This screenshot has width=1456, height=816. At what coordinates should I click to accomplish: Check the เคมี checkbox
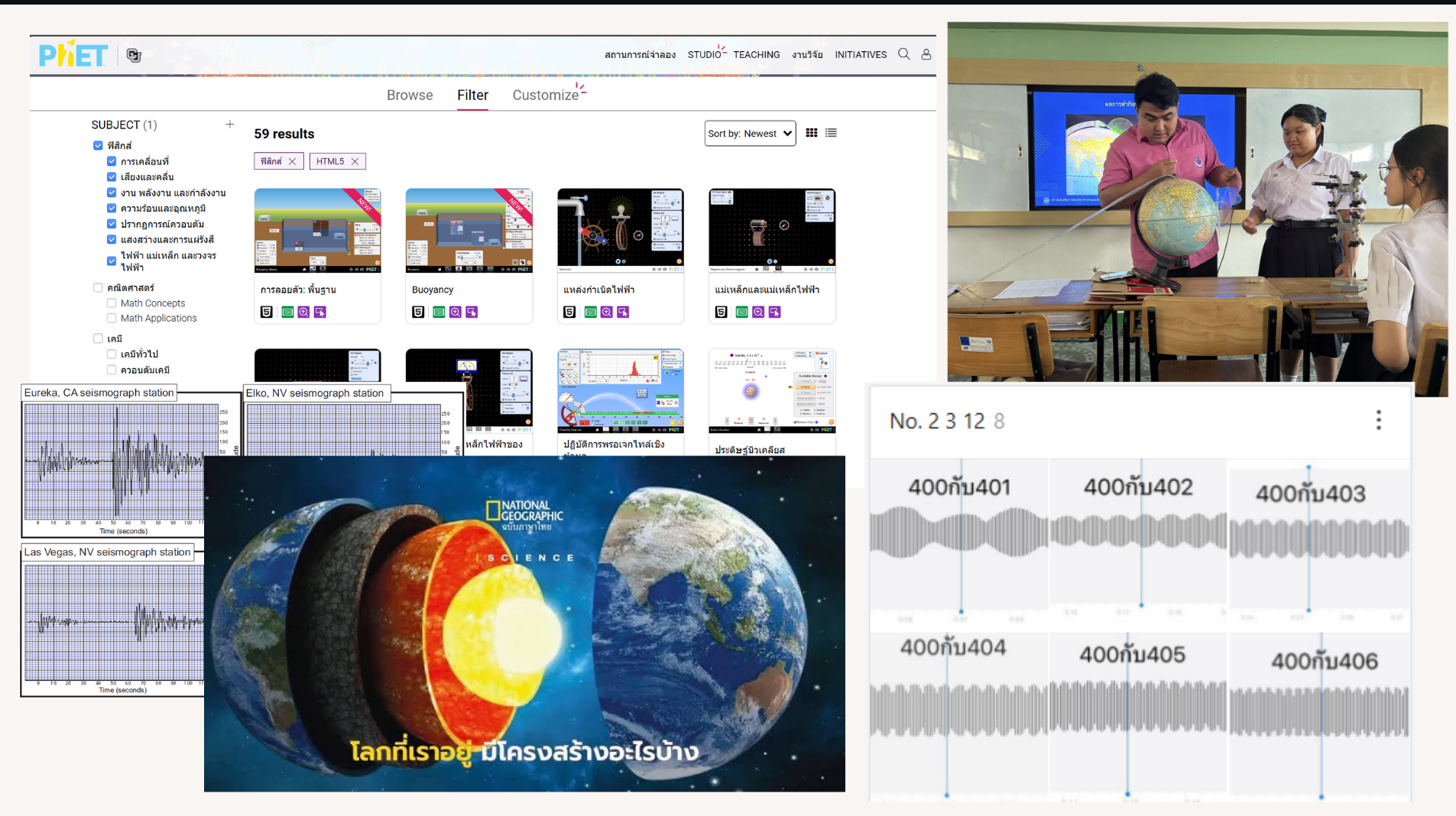pyautogui.click(x=98, y=338)
